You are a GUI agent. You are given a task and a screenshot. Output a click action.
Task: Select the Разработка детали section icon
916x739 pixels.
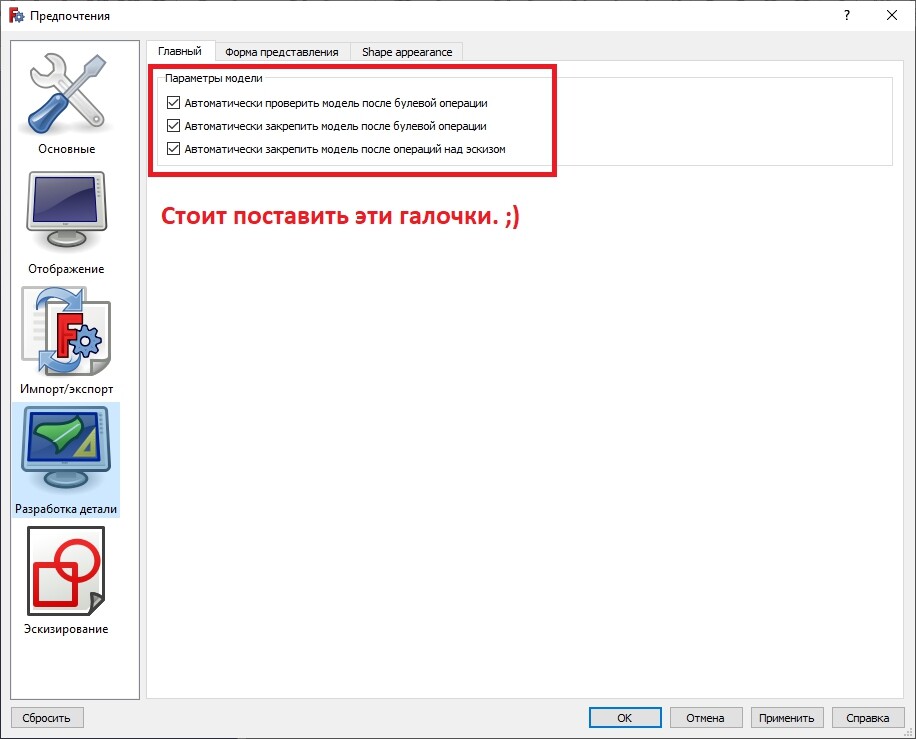tap(66, 459)
